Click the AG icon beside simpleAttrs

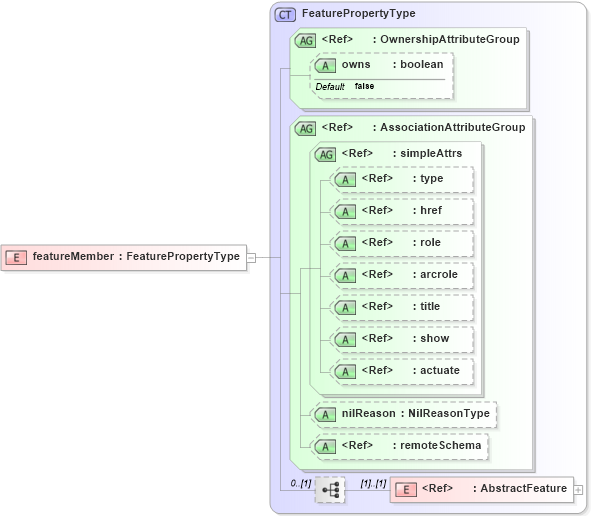click(325, 154)
